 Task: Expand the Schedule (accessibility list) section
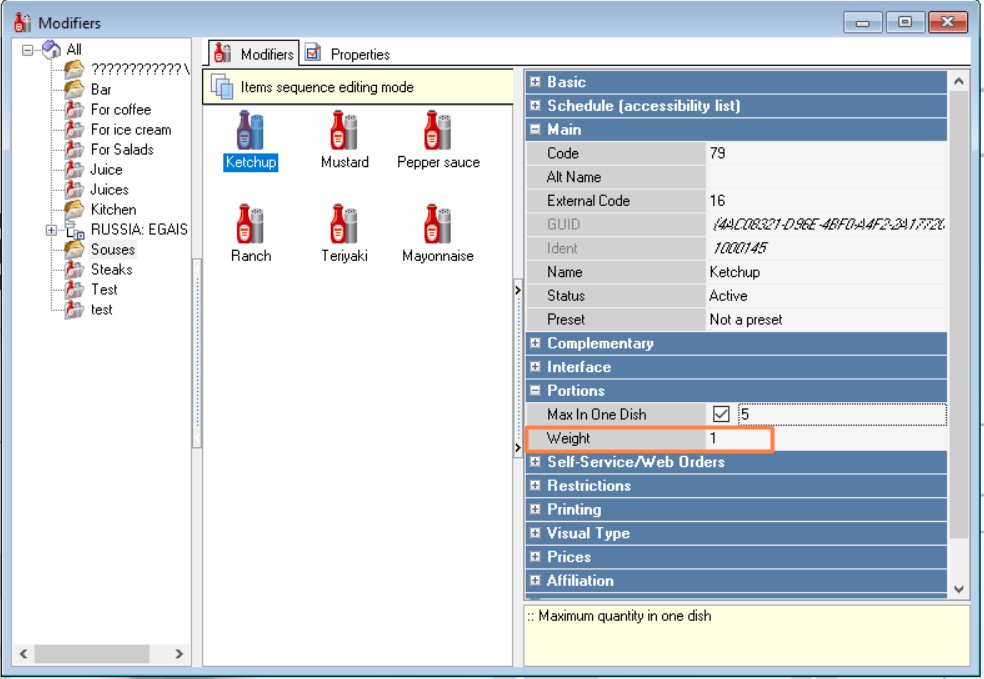535,105
